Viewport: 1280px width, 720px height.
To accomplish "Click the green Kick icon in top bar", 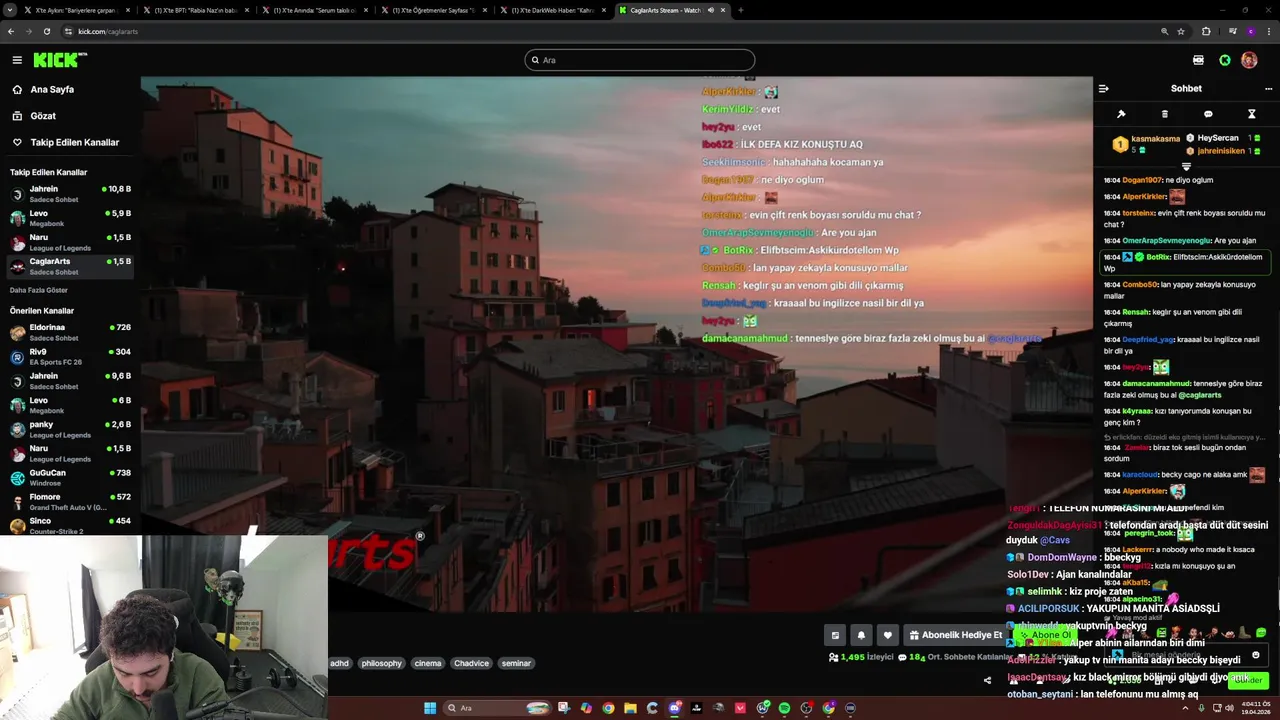I will pos(1225,60).
